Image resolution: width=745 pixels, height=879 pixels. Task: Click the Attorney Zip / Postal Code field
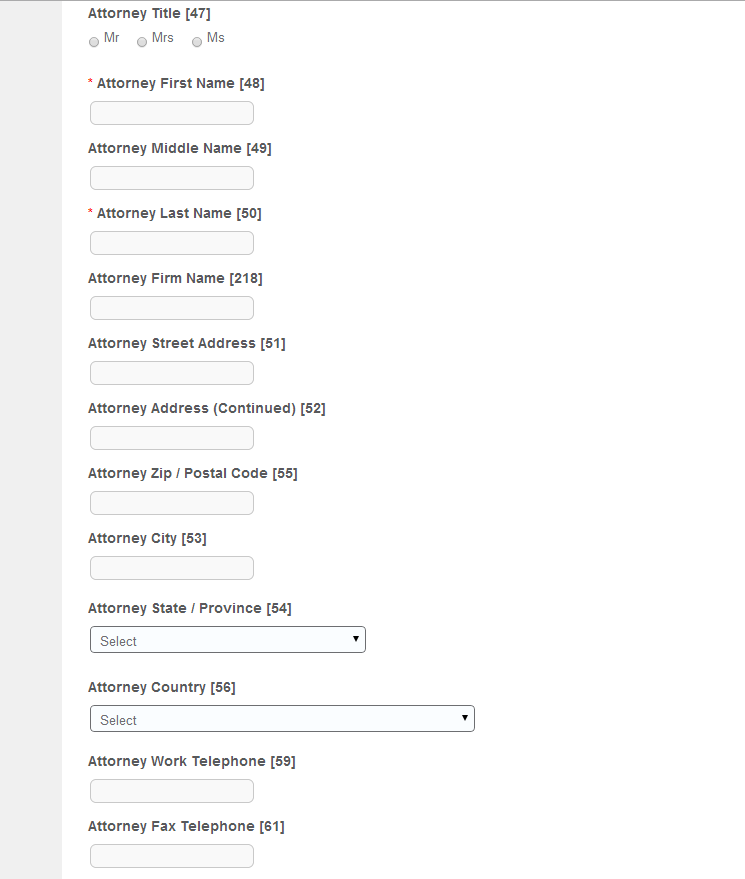point(172,503)
